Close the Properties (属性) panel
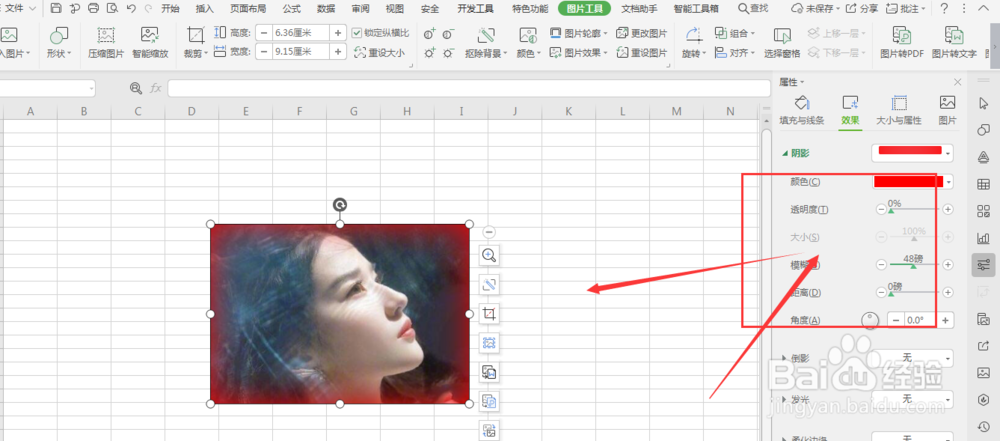 (957, 82)
